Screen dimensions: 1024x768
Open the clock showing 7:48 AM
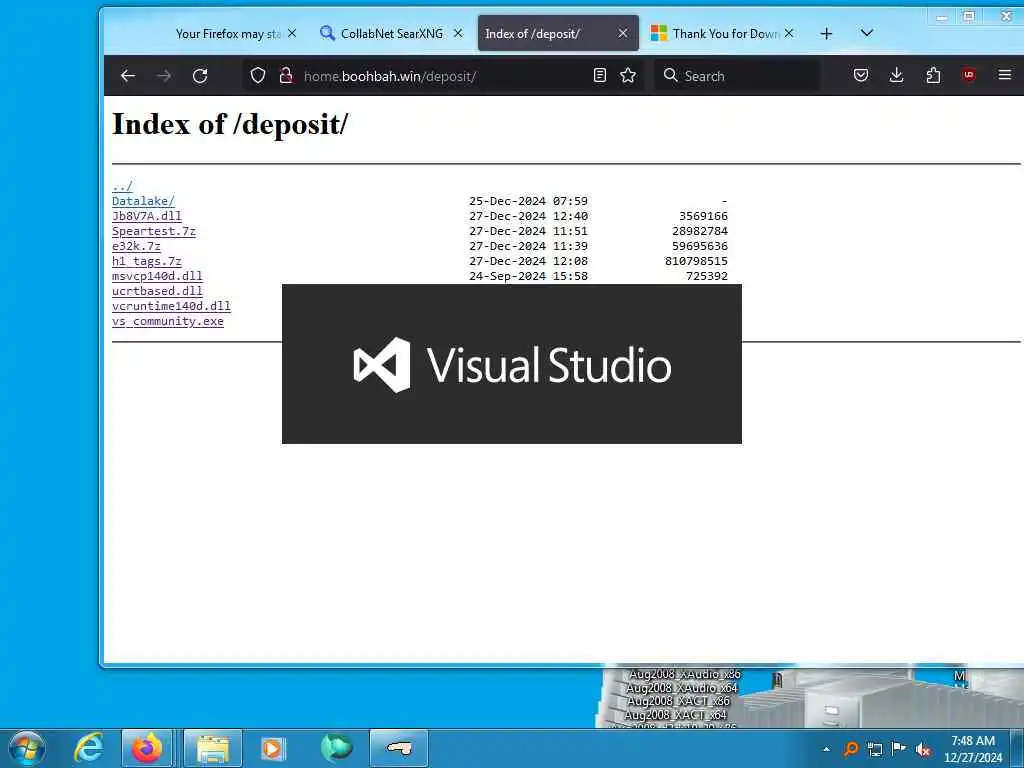point(973,749)
